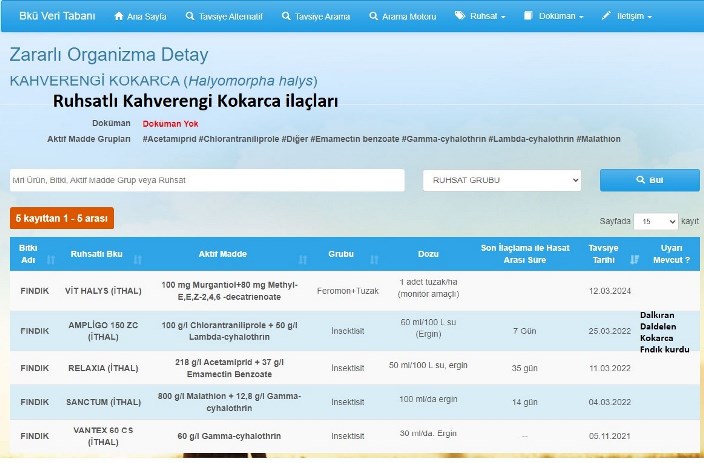Open the Bkü Veri Tabanı brand link
The image size is (704, 463).
pos(53,17)
